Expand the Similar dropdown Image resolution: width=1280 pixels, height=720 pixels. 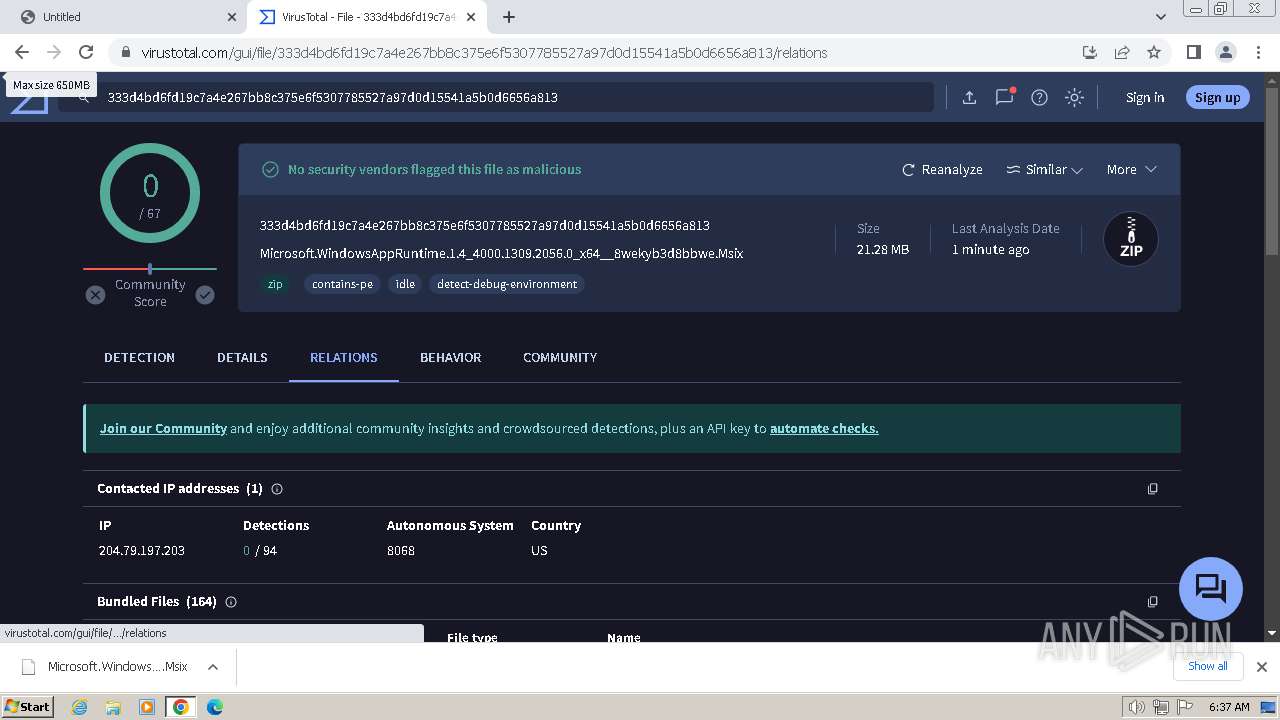[x=1044, y=170]
